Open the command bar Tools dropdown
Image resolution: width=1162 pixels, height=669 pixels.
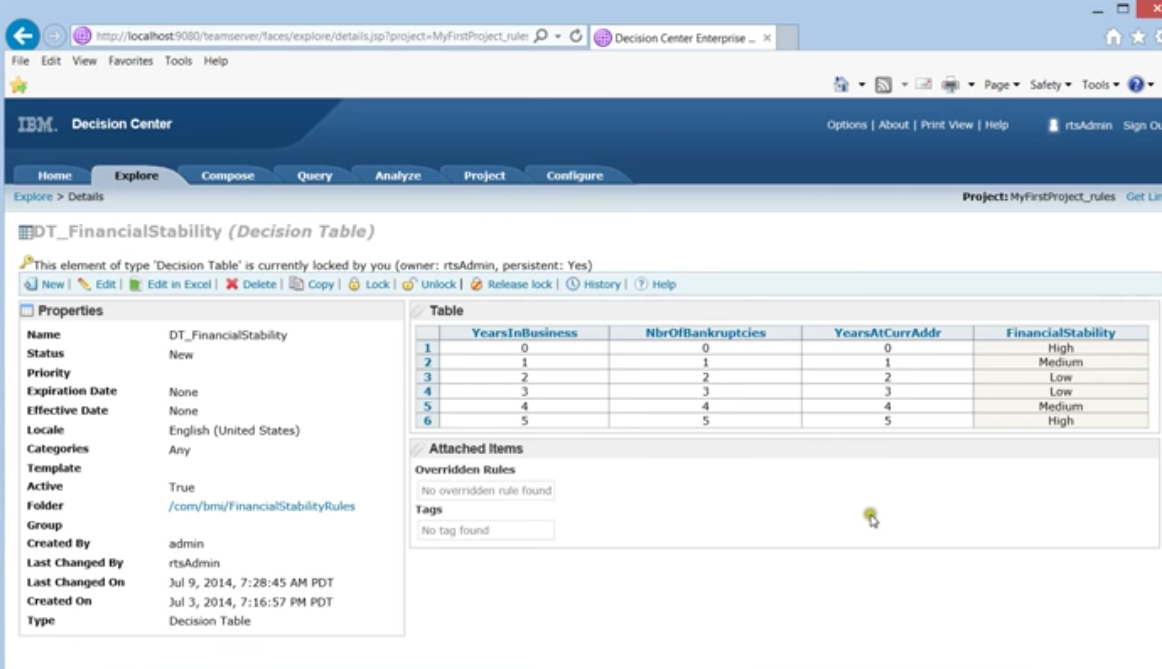1100,84
